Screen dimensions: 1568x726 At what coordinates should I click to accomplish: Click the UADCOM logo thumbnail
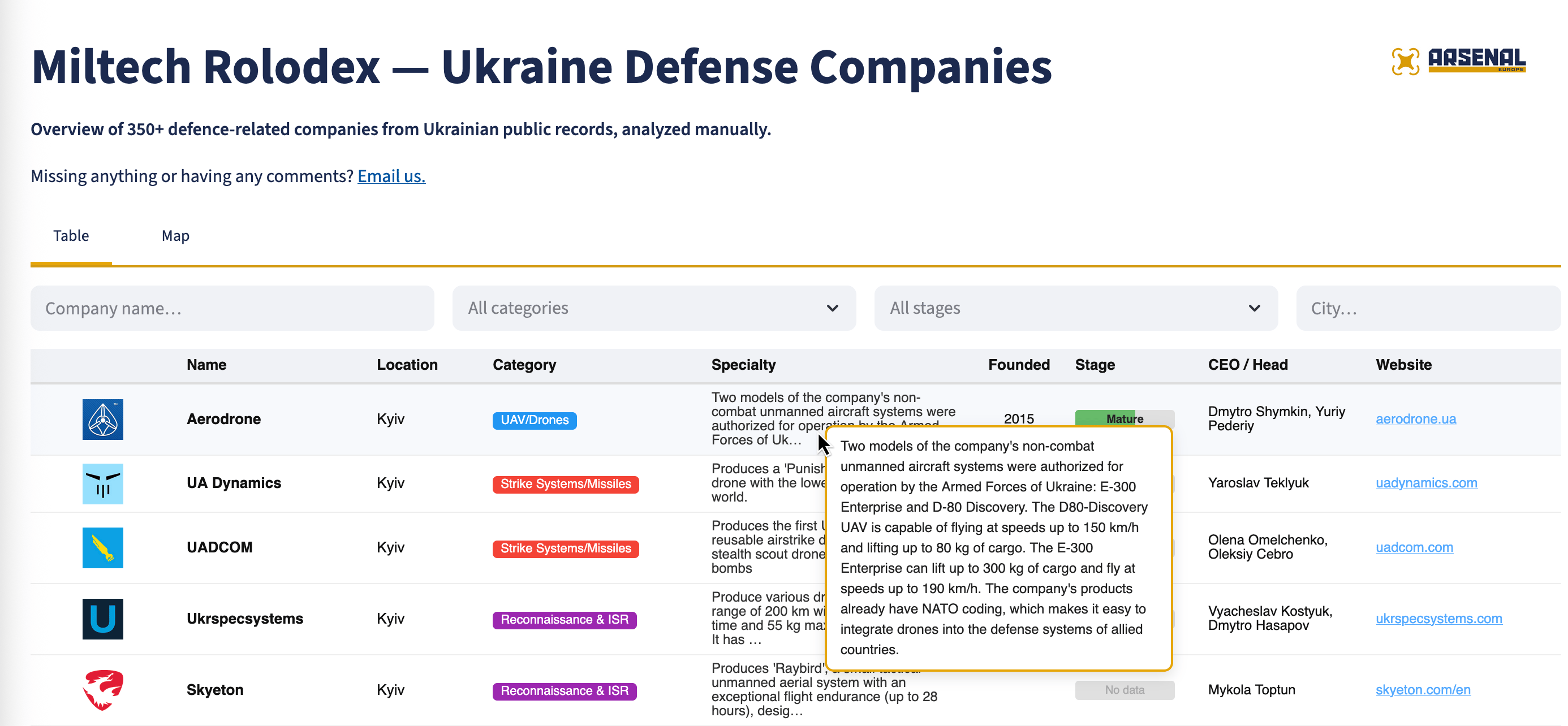[102, 548]
